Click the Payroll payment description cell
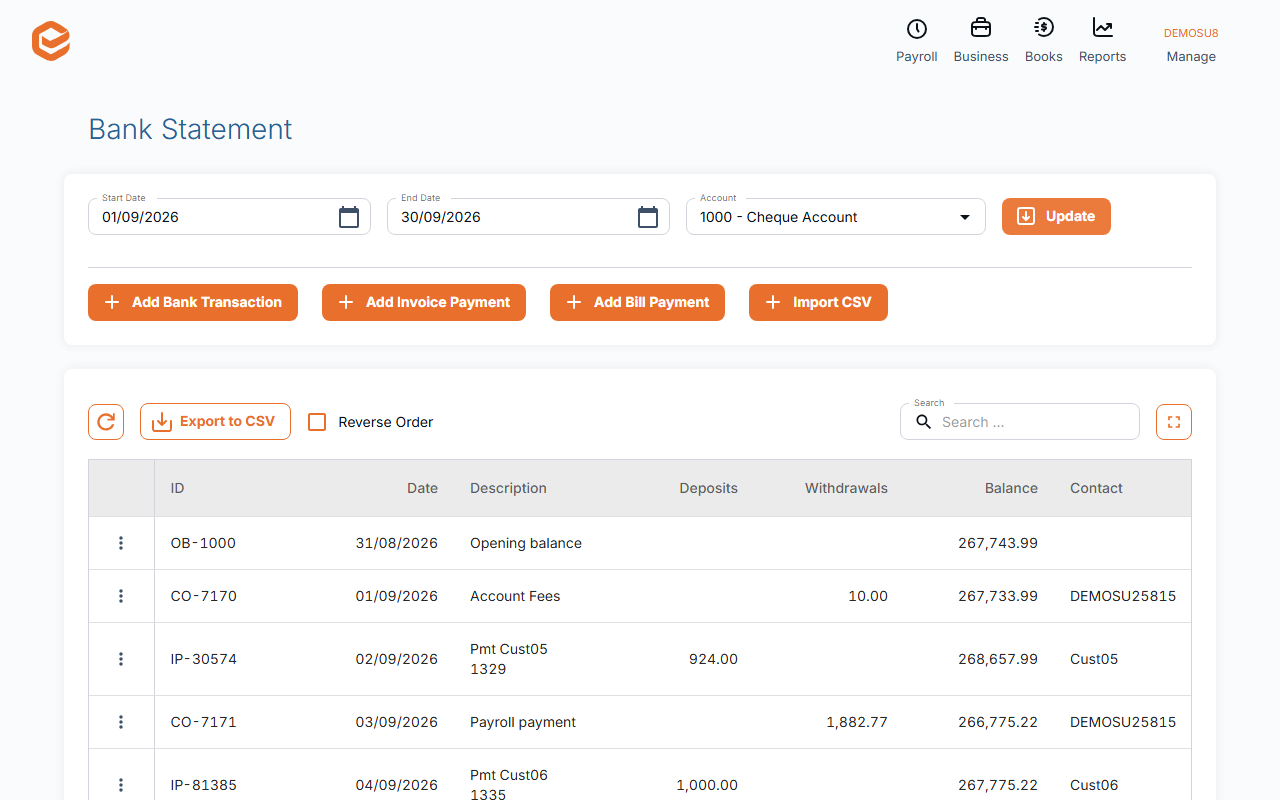The image size is (1280, 800). (x=523, y=722)
